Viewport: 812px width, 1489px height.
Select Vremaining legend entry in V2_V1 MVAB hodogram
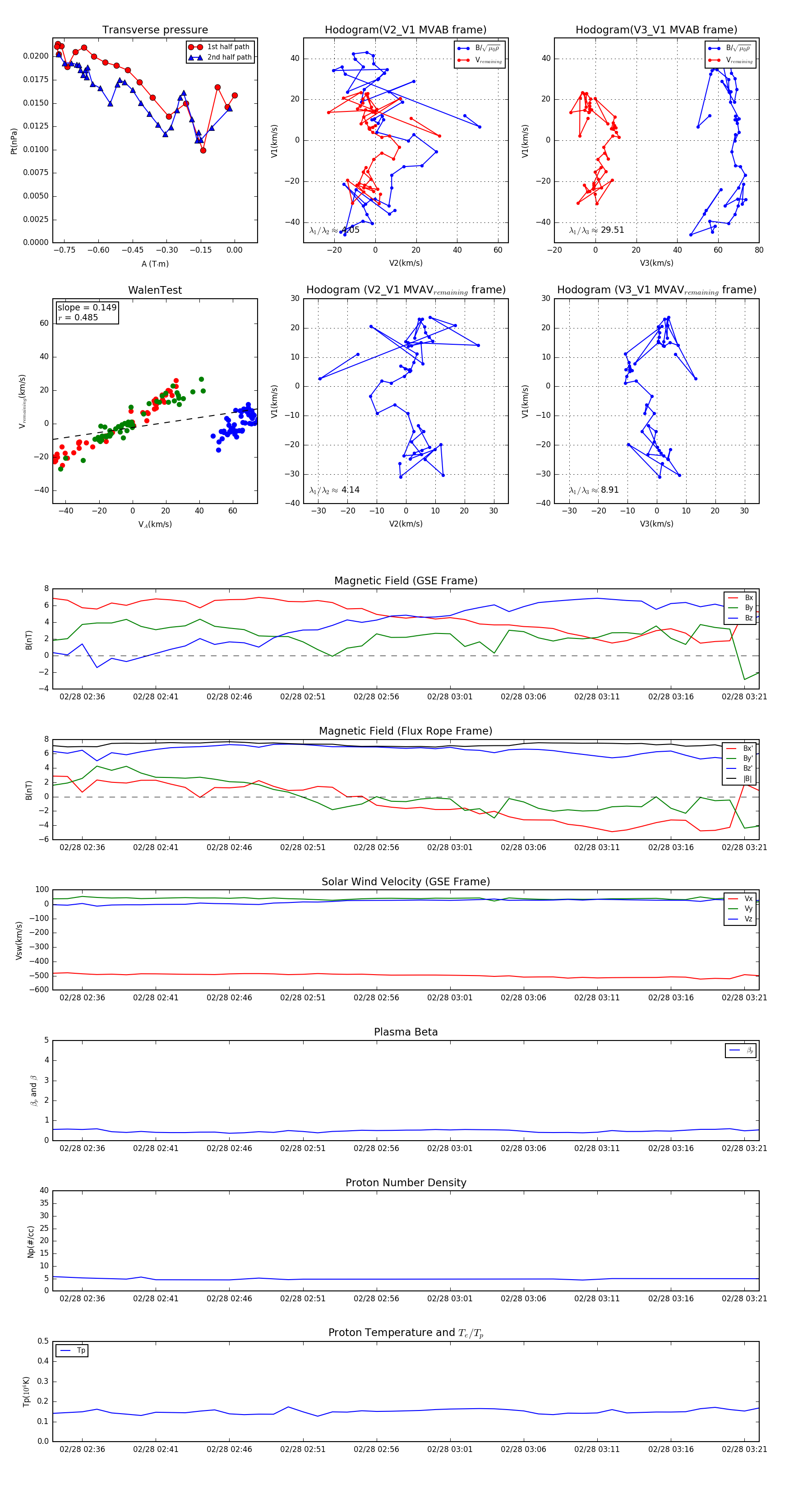(x=479, y=60)
